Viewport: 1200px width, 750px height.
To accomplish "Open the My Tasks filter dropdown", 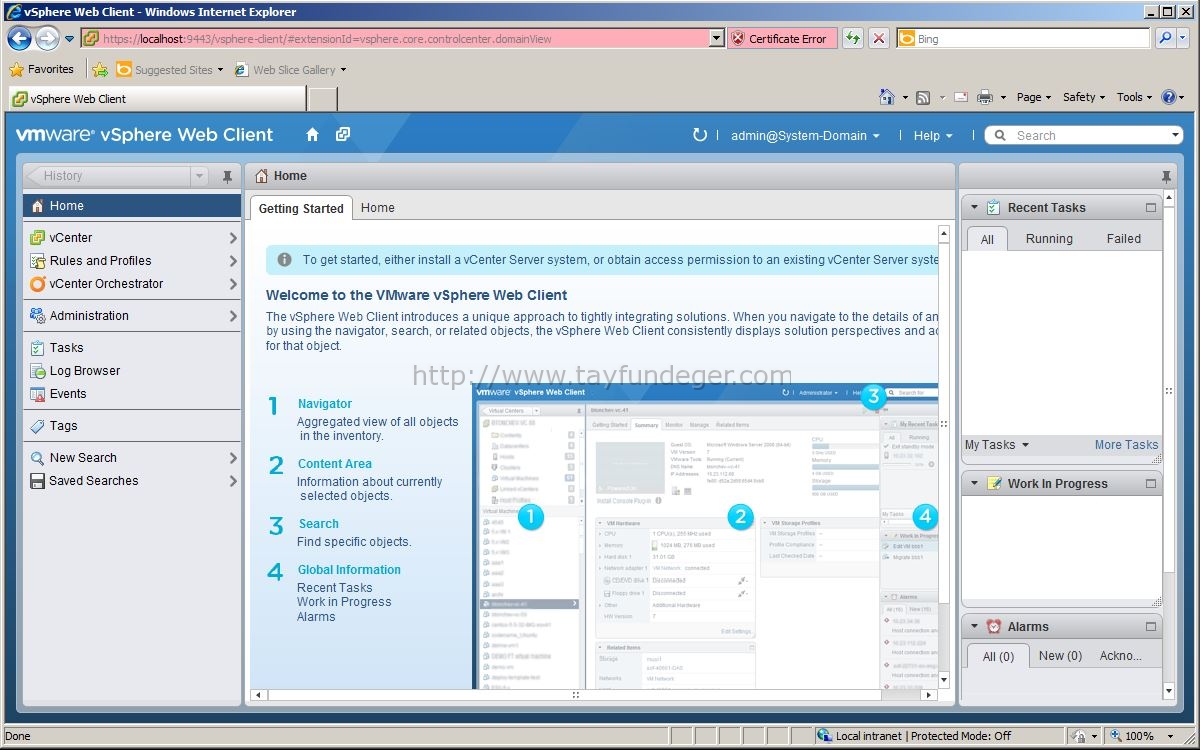I will point(997,445).
